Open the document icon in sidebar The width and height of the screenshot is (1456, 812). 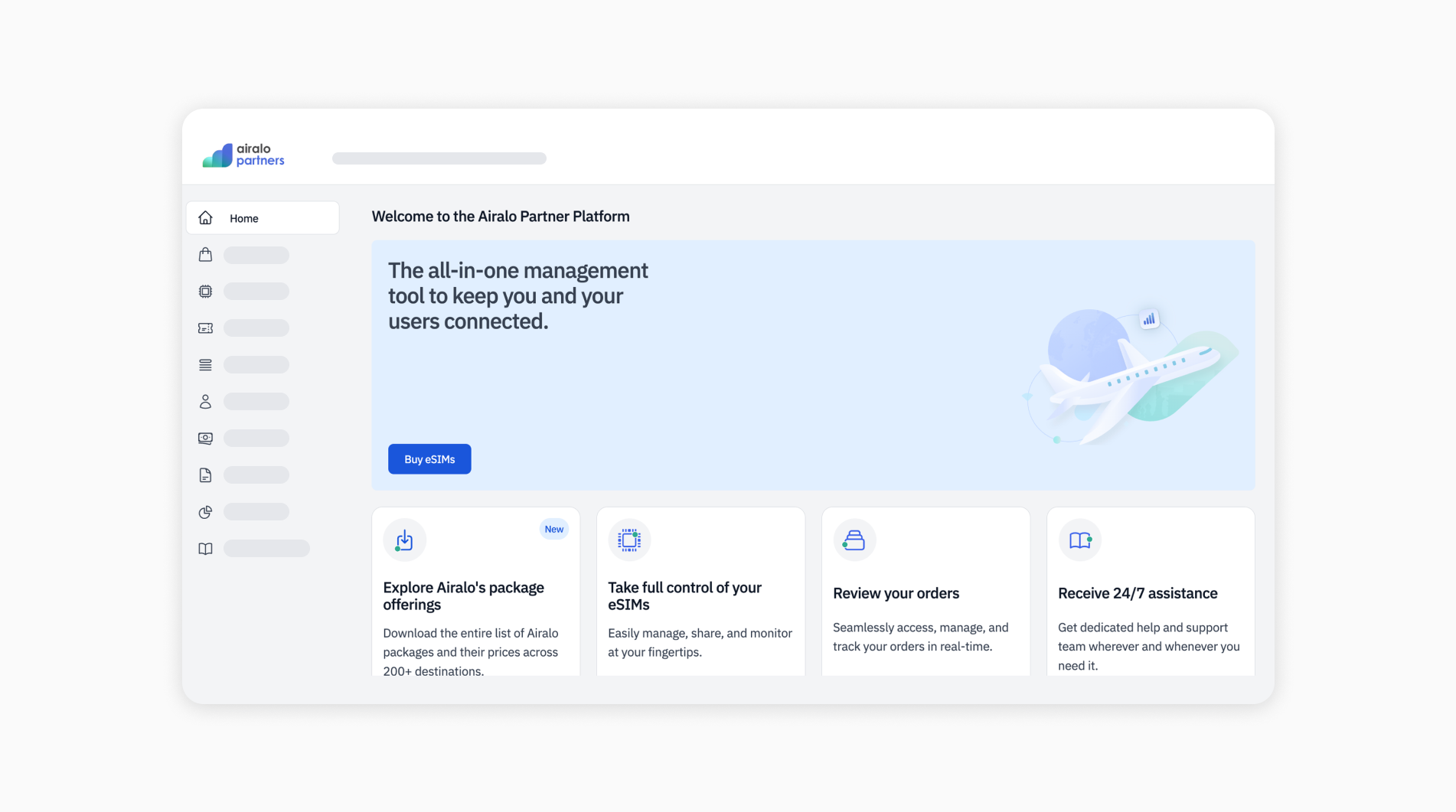(x=204, y=474)
